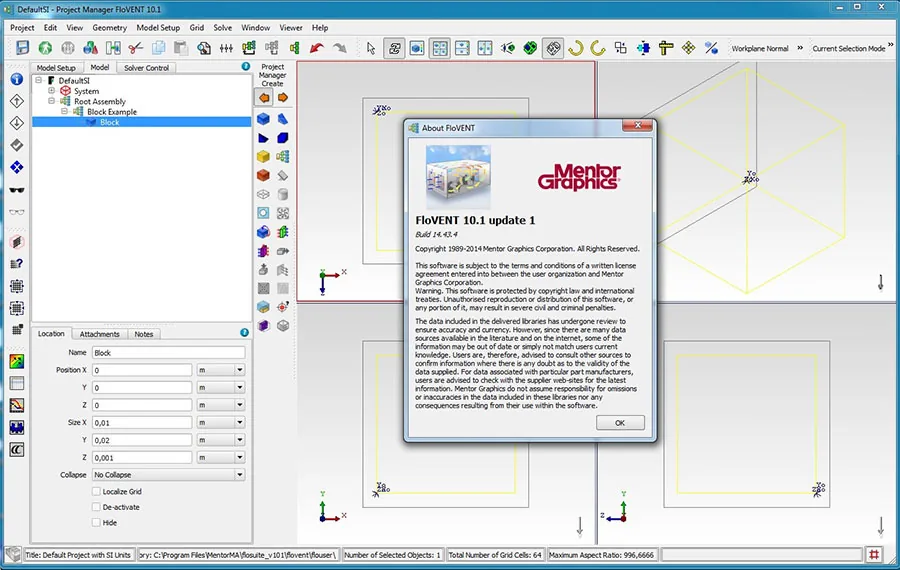Close the About FloVENT dialog
The width and height of the screenshot is (900, 570).
[x=638, y=125]
